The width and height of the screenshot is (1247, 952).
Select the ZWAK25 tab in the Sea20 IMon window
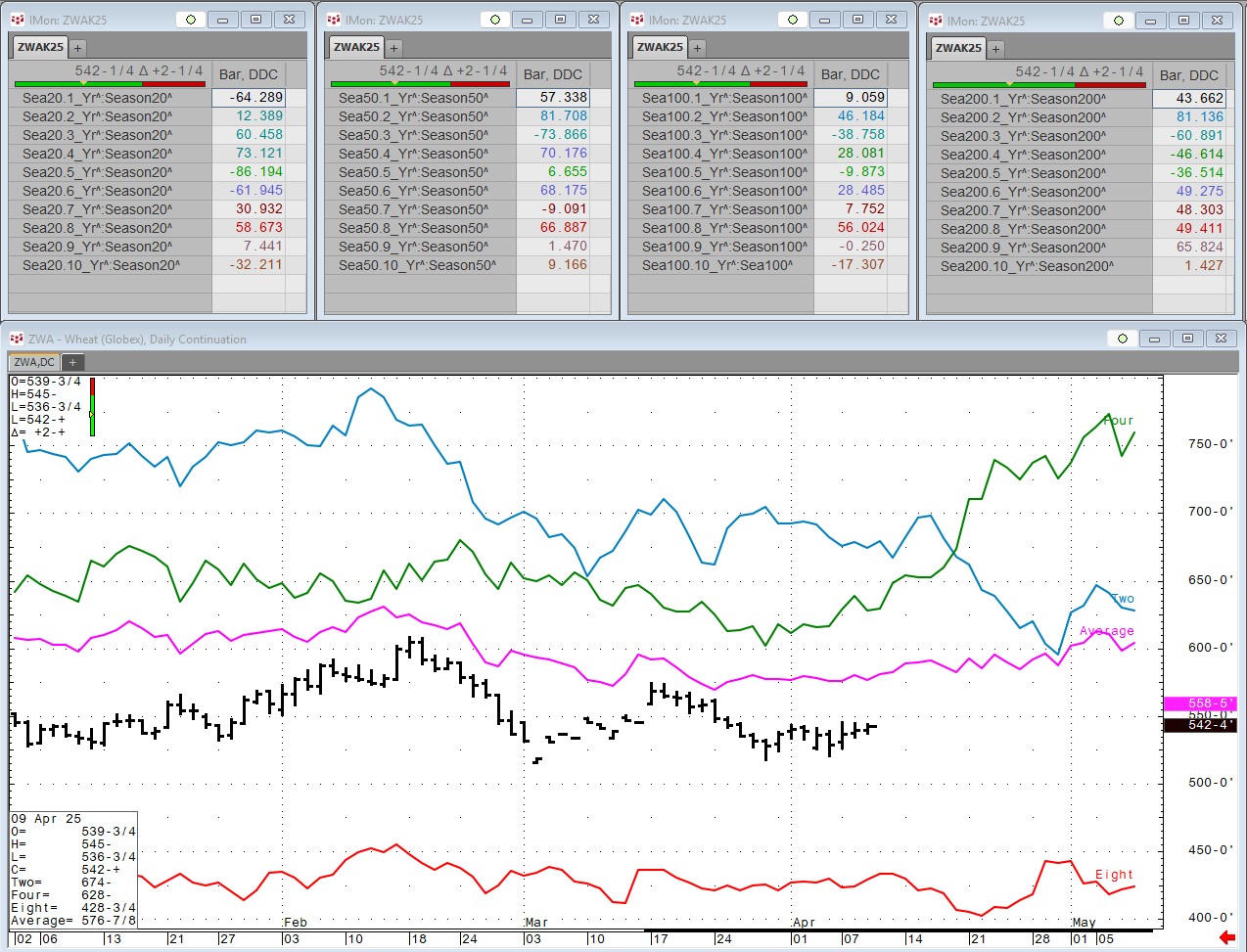40,47
